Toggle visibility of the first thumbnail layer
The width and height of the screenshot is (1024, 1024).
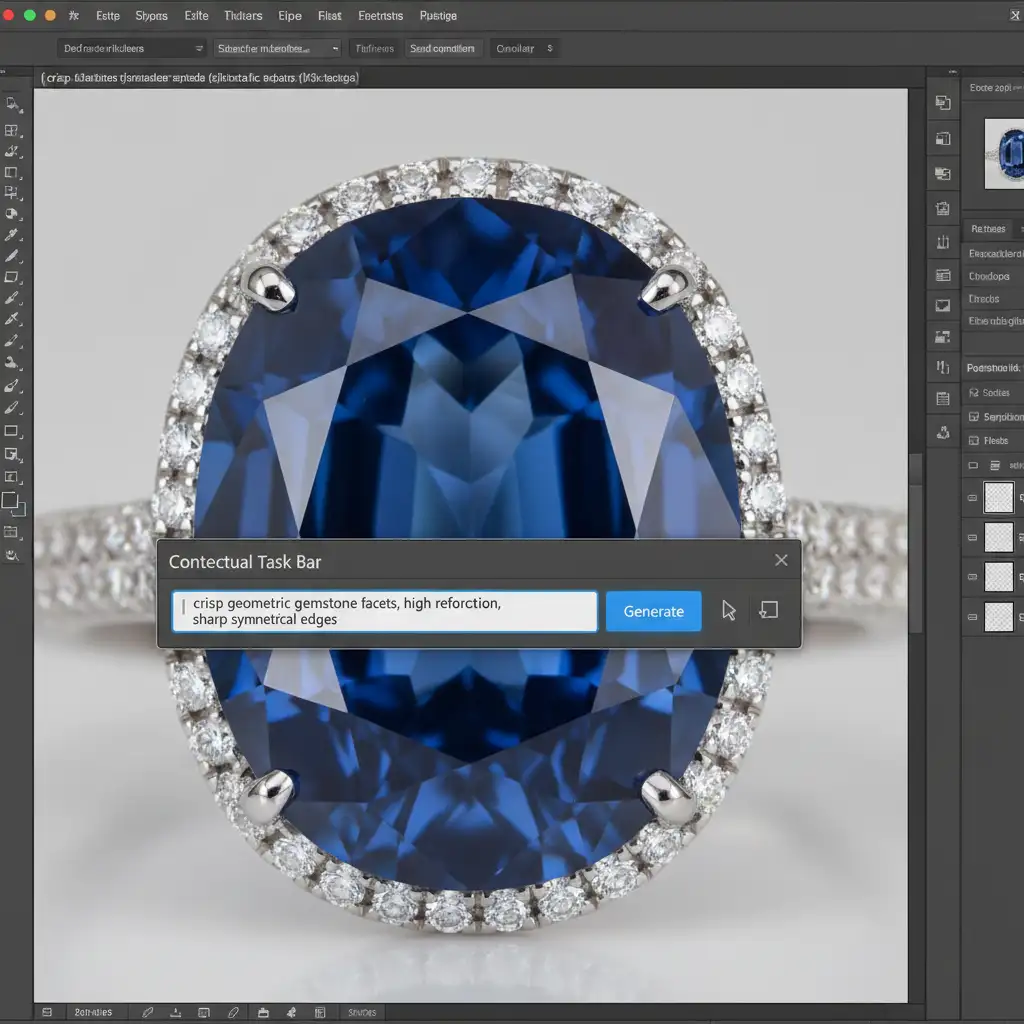tap(971, 497)
